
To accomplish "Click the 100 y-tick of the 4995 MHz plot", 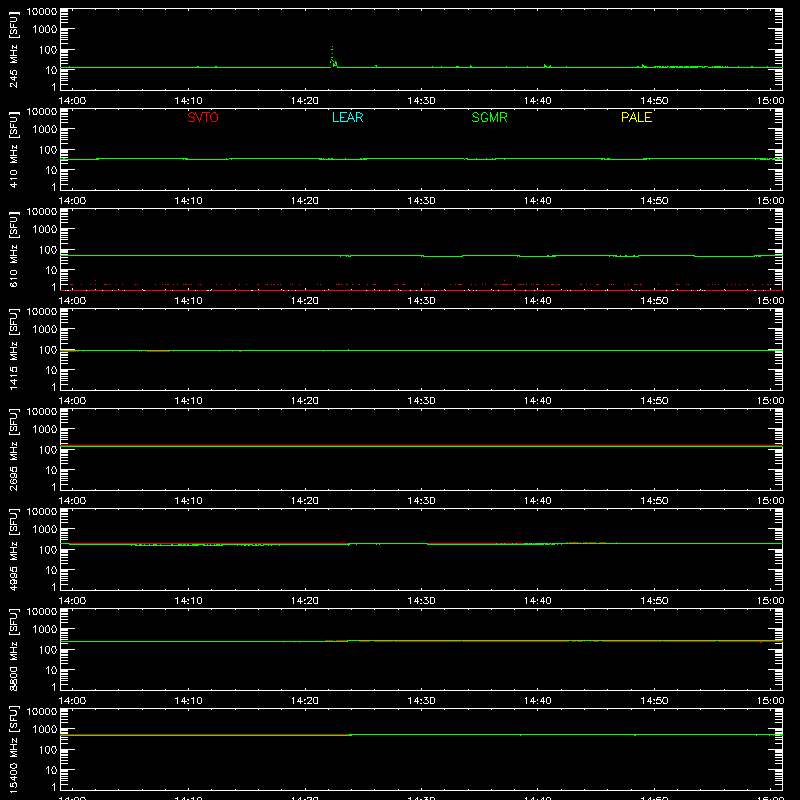I will coord(48,550).
